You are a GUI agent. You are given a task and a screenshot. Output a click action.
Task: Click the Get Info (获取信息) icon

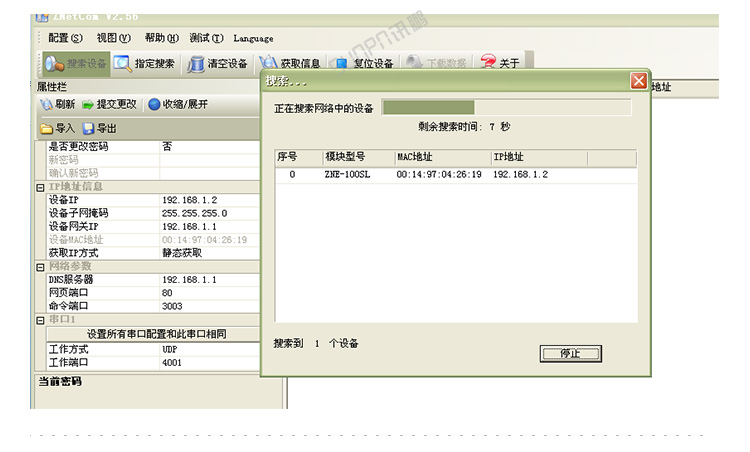[x=268, y=63]
